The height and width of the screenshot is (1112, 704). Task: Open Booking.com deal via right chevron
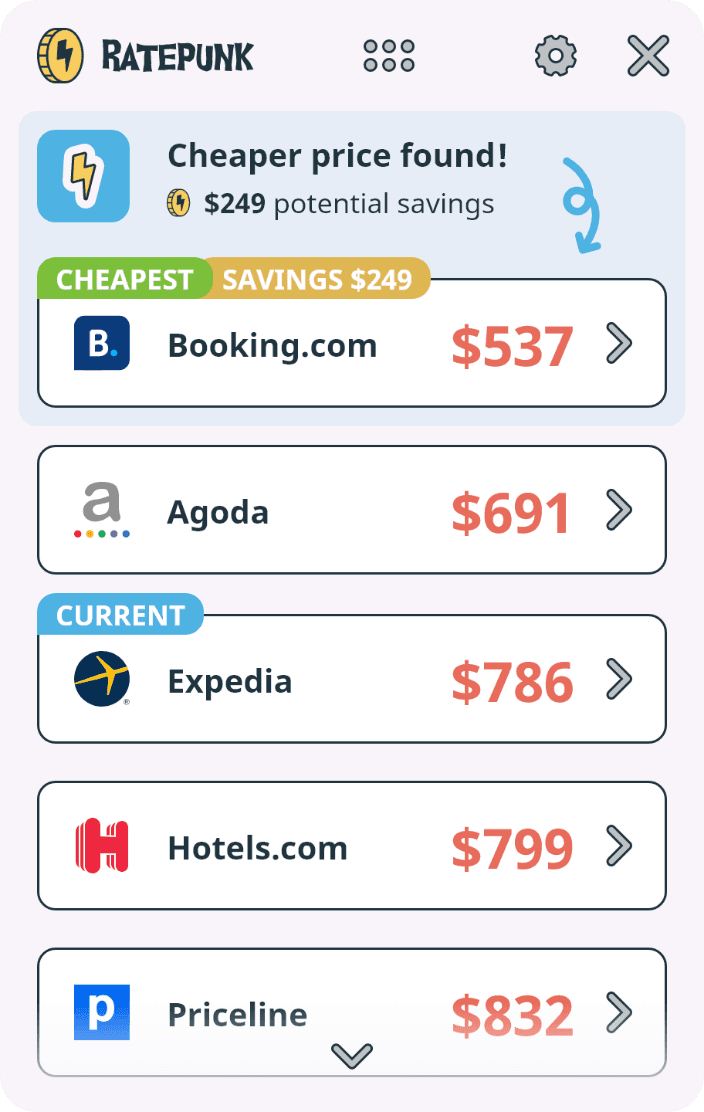(619, 343)
